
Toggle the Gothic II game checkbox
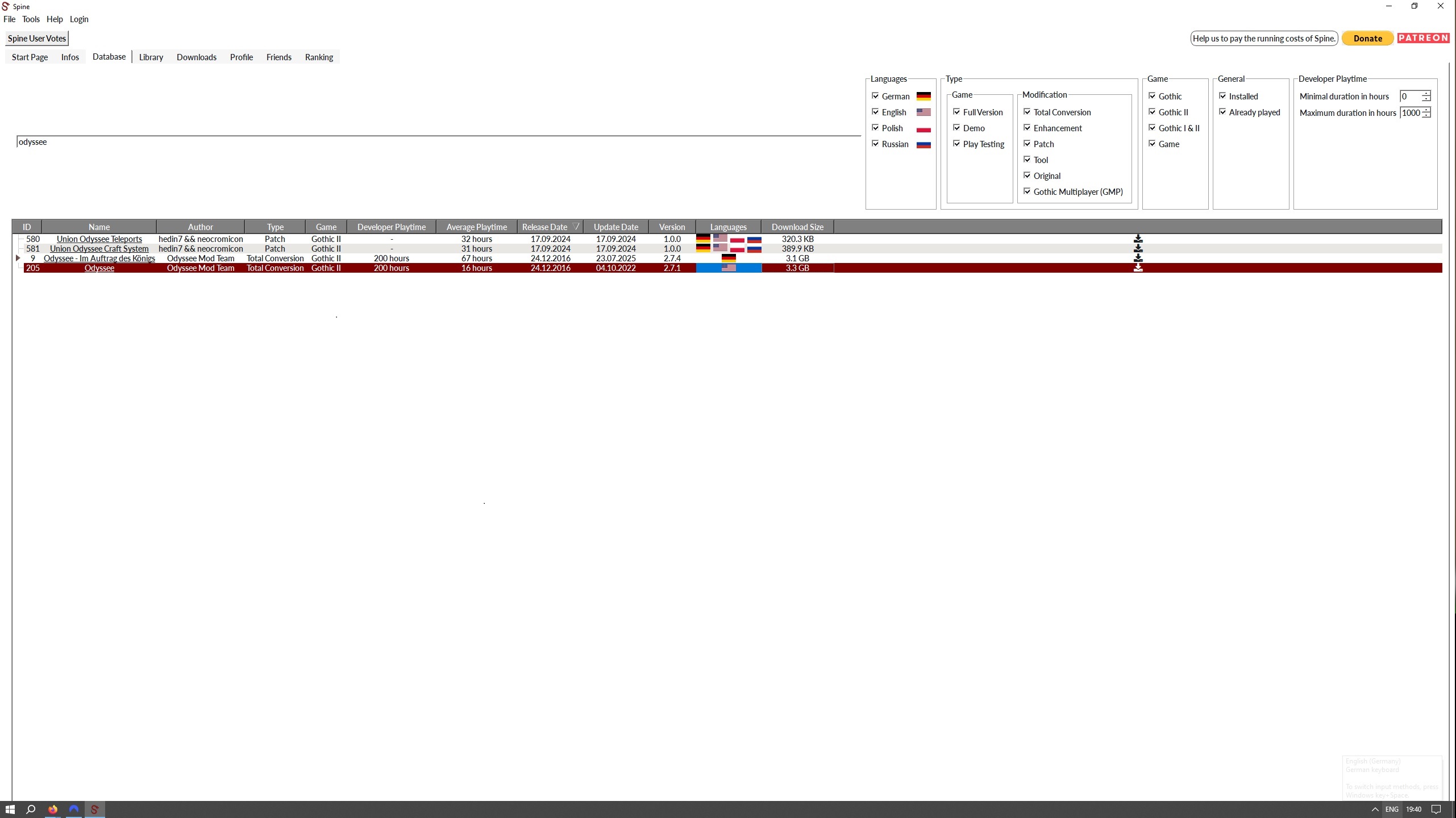pyautogui.click(x=1152, y=112)
